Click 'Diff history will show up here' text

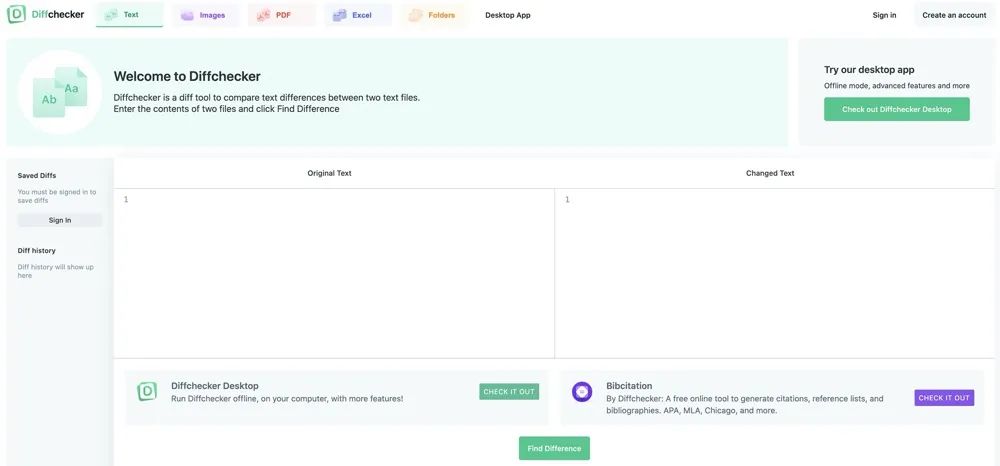[55, 271]
